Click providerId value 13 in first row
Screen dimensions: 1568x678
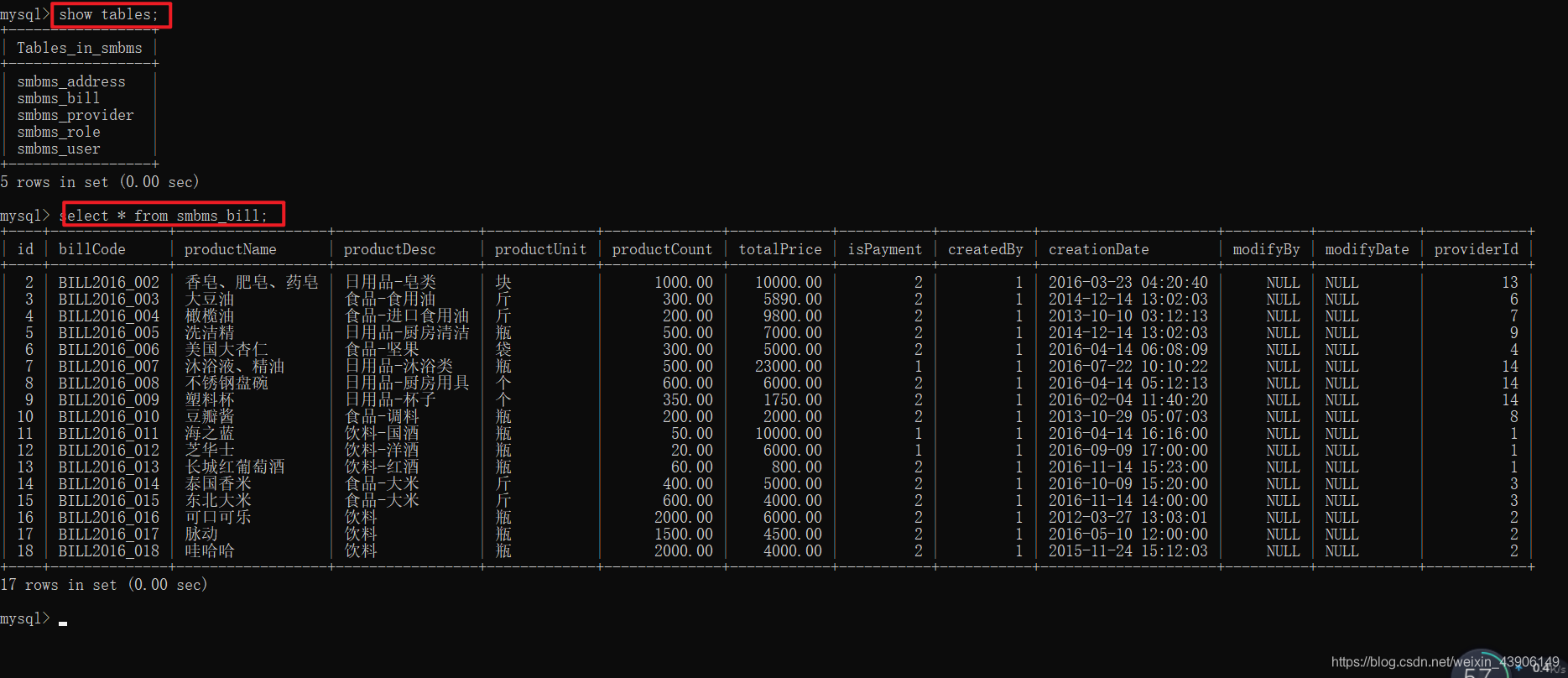(x=1510, y=283)
